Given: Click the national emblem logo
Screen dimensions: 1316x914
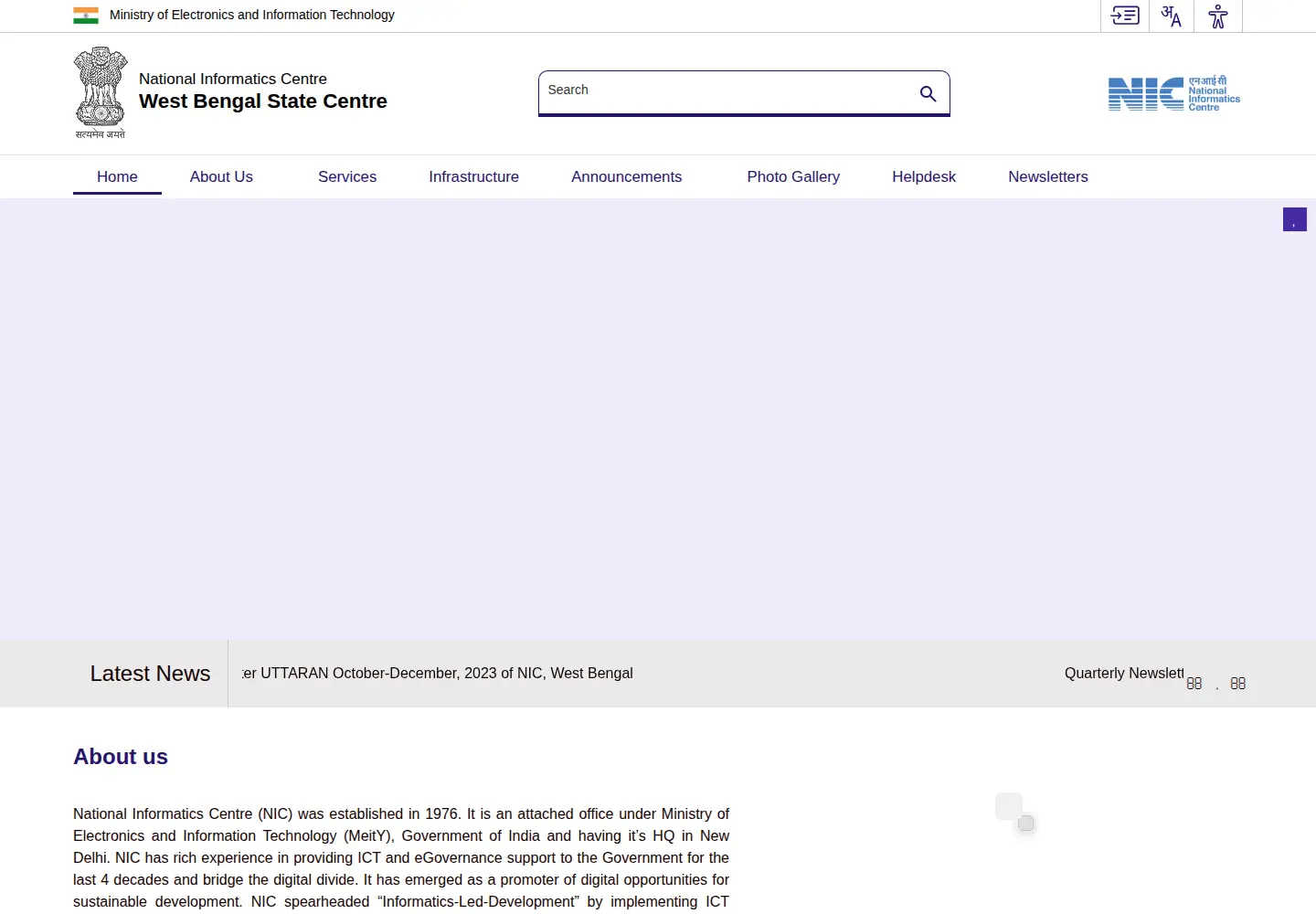Looking at the screenshot, I should (x=101, y=92).
